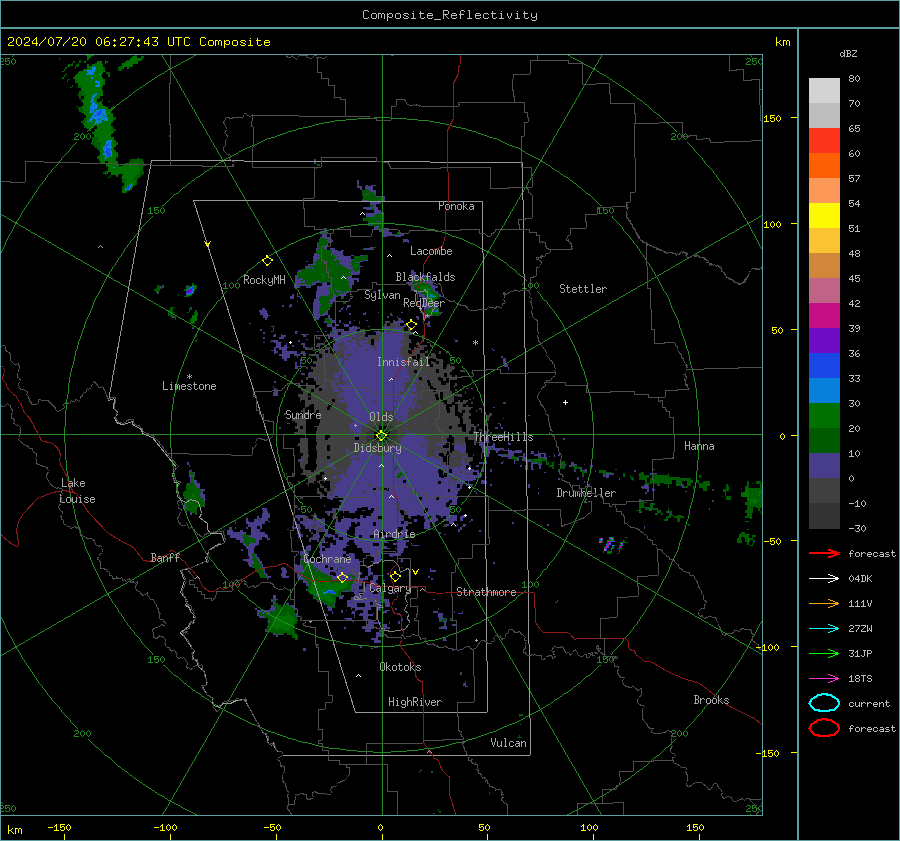Viewport: 900px width, 841px height.
Task: Select the HighRiver label
Action: click(415, 702)
